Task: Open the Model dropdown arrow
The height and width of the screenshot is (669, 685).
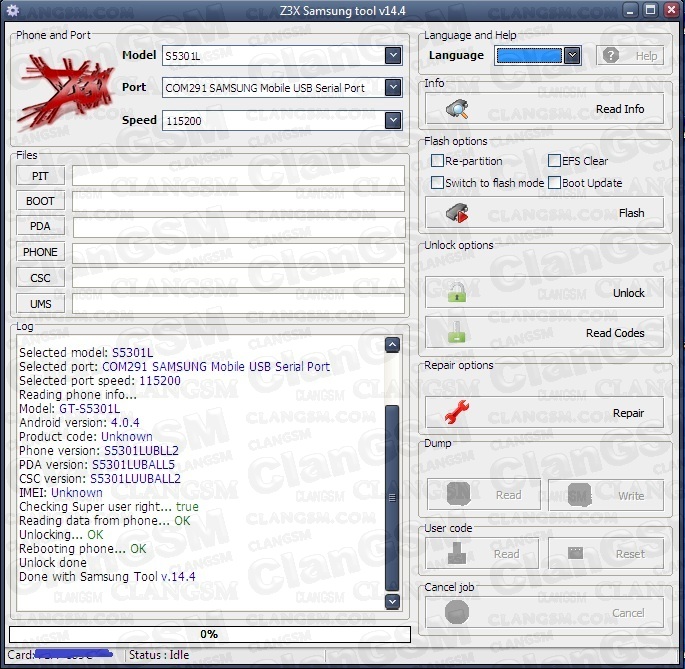Action: tap(393, 55)
